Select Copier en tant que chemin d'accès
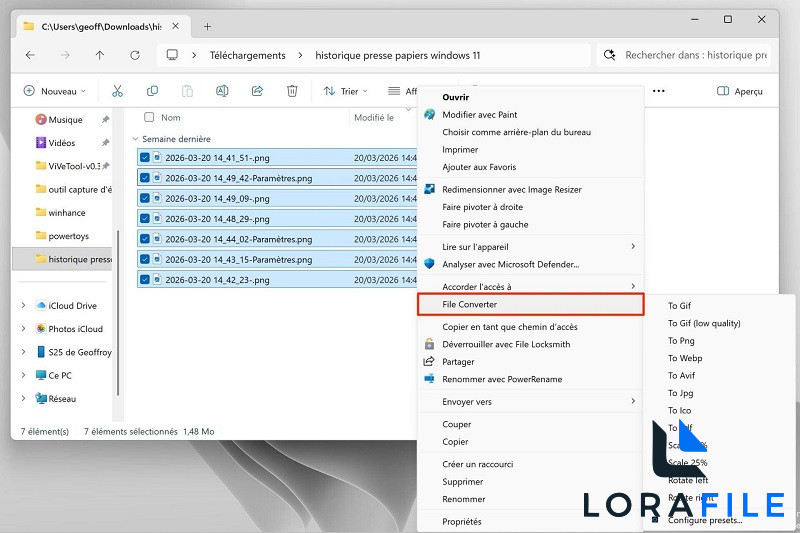This screenshot has width=800, height=533. click(x=510, y=326)
